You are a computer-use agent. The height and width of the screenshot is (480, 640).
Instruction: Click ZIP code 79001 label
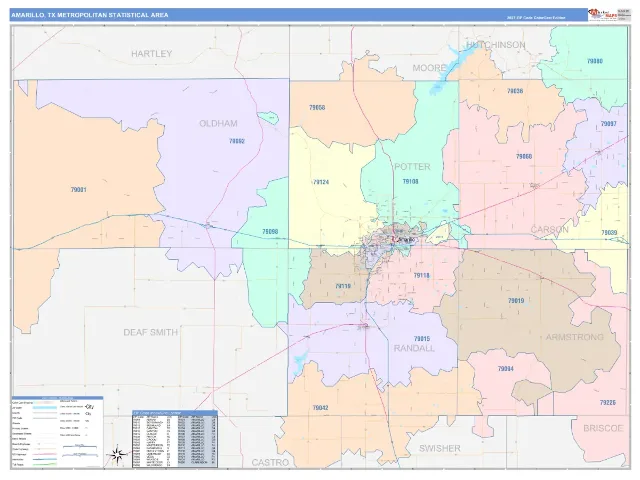pos(78,190)
